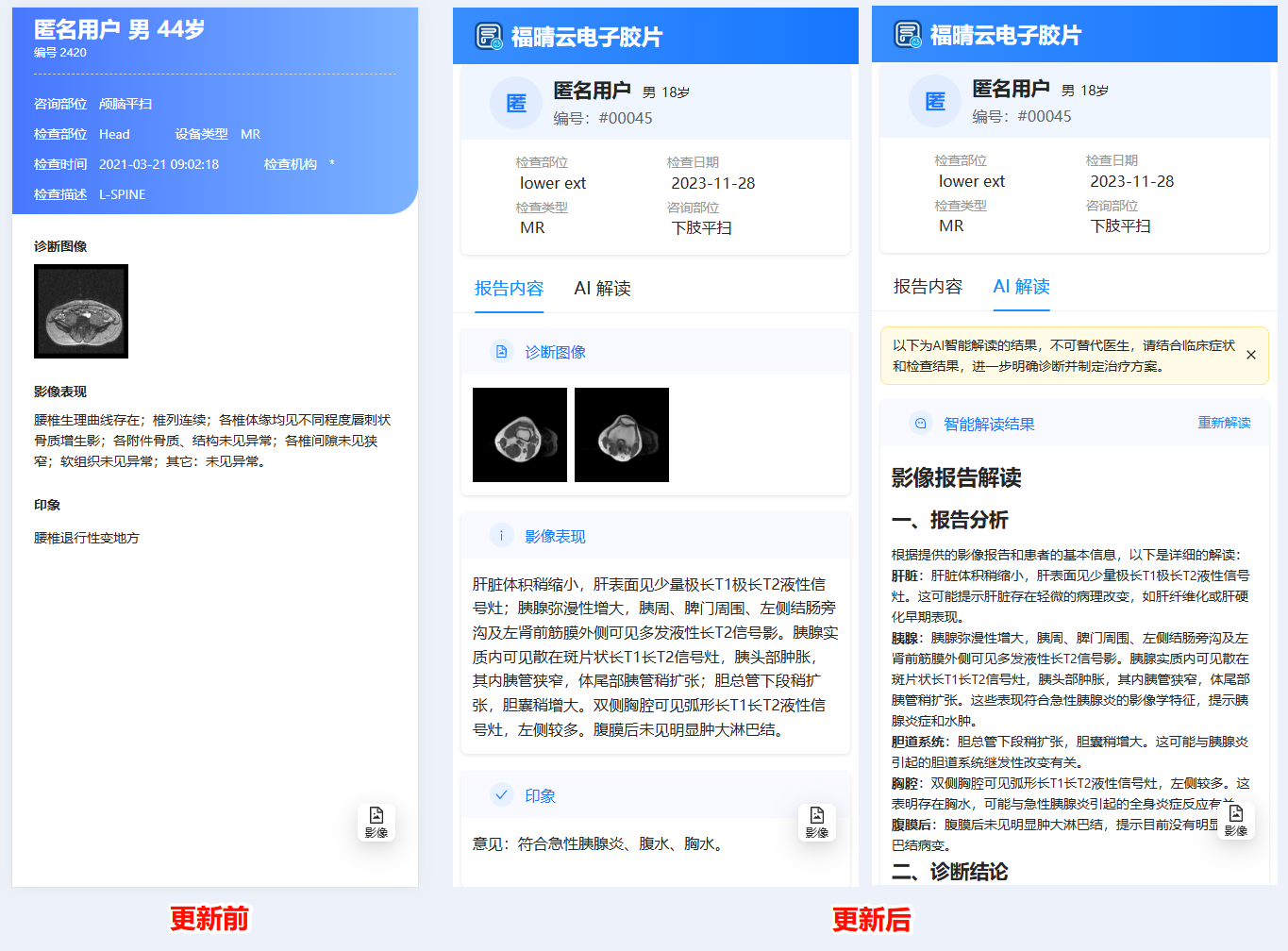Click the checkmark icon beside 印象 heading
The image size is (1288, 951).
click(x=502, y=795)
